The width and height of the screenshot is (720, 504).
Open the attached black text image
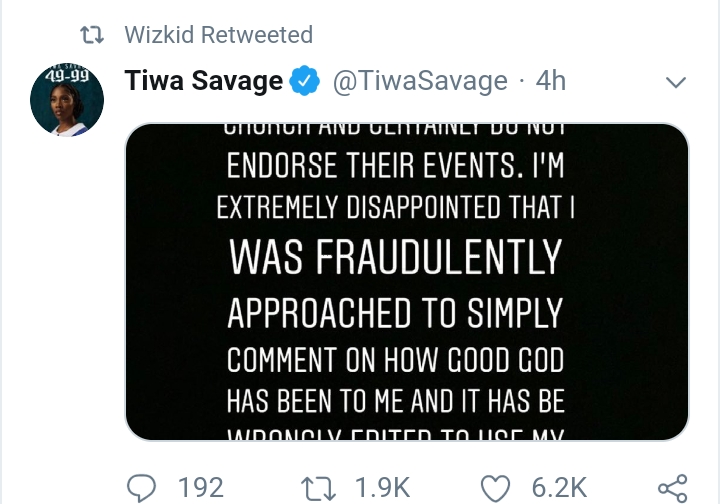(407, 282)
